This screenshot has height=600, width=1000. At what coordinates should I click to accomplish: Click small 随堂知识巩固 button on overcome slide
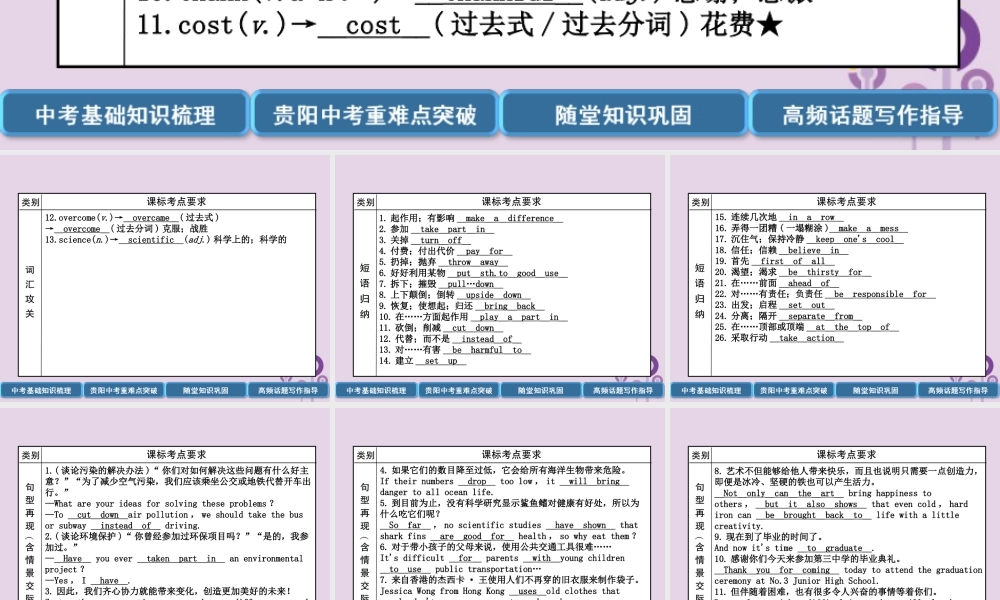click(206, 390)
